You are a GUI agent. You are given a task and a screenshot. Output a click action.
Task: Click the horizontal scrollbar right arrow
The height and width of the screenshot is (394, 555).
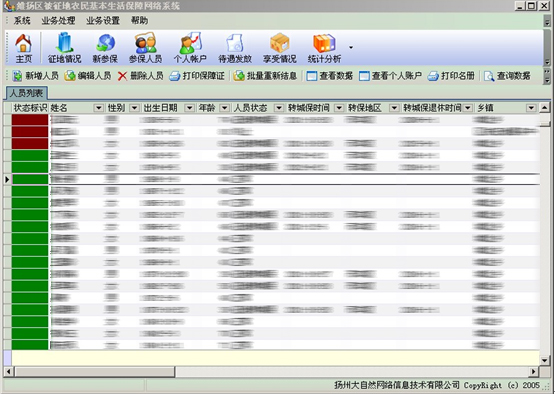tap(534, 371)
